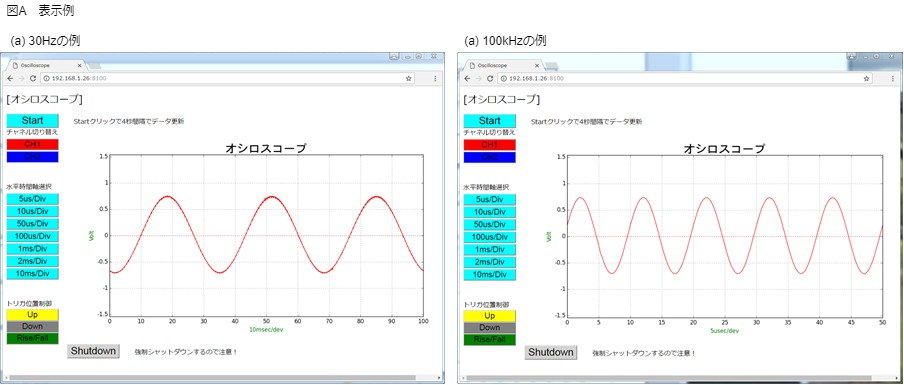This screenshot has height=385, width=904.
Task: Click yellow Up trigger button, right window
Action: pos(489,315)
